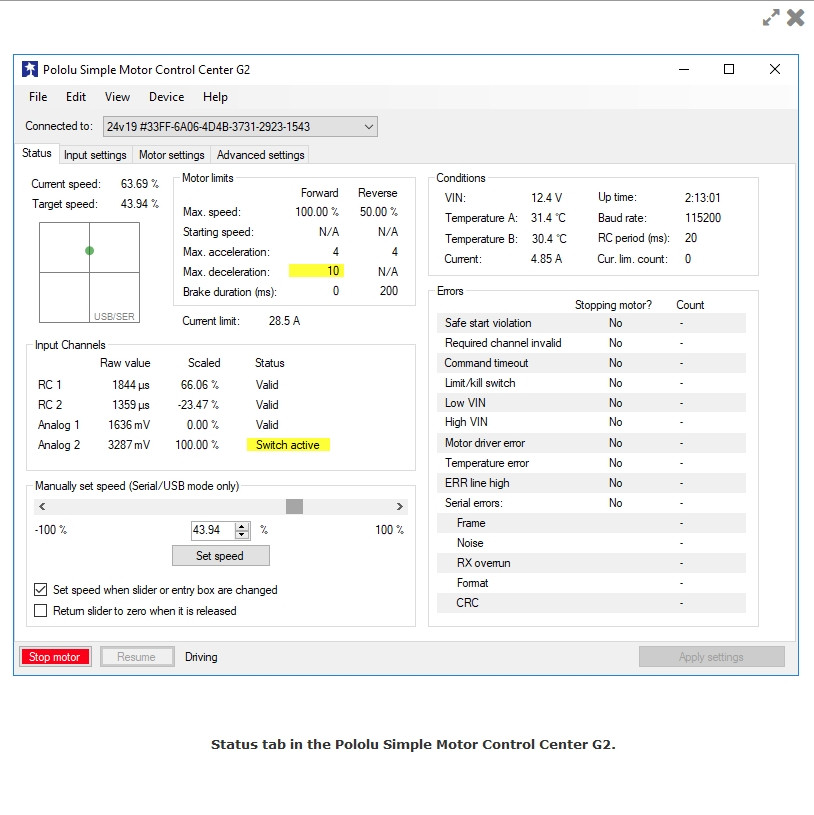Open the Connected to device dropdown

(368, 126)
